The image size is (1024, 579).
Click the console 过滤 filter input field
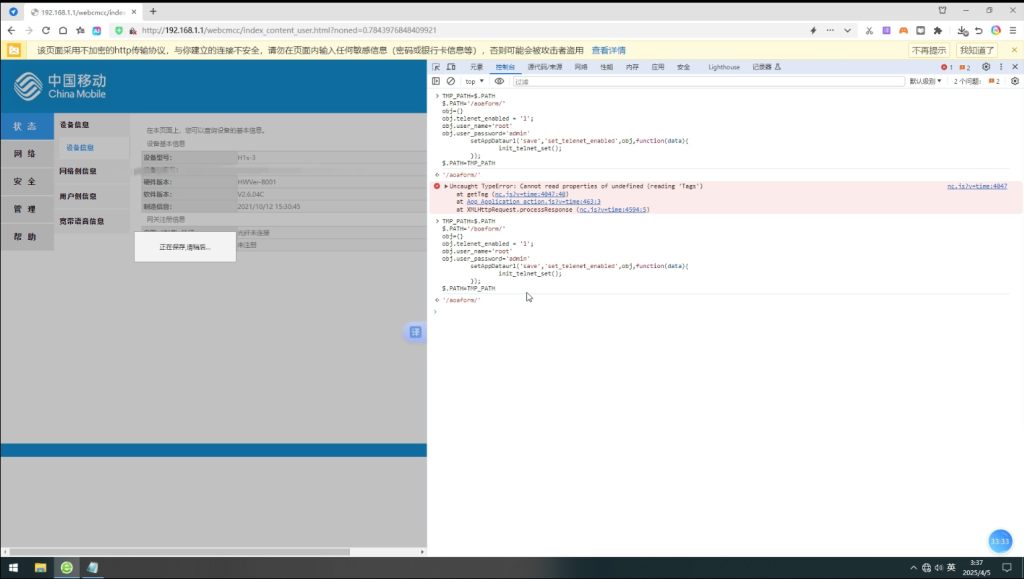point(700,81)
